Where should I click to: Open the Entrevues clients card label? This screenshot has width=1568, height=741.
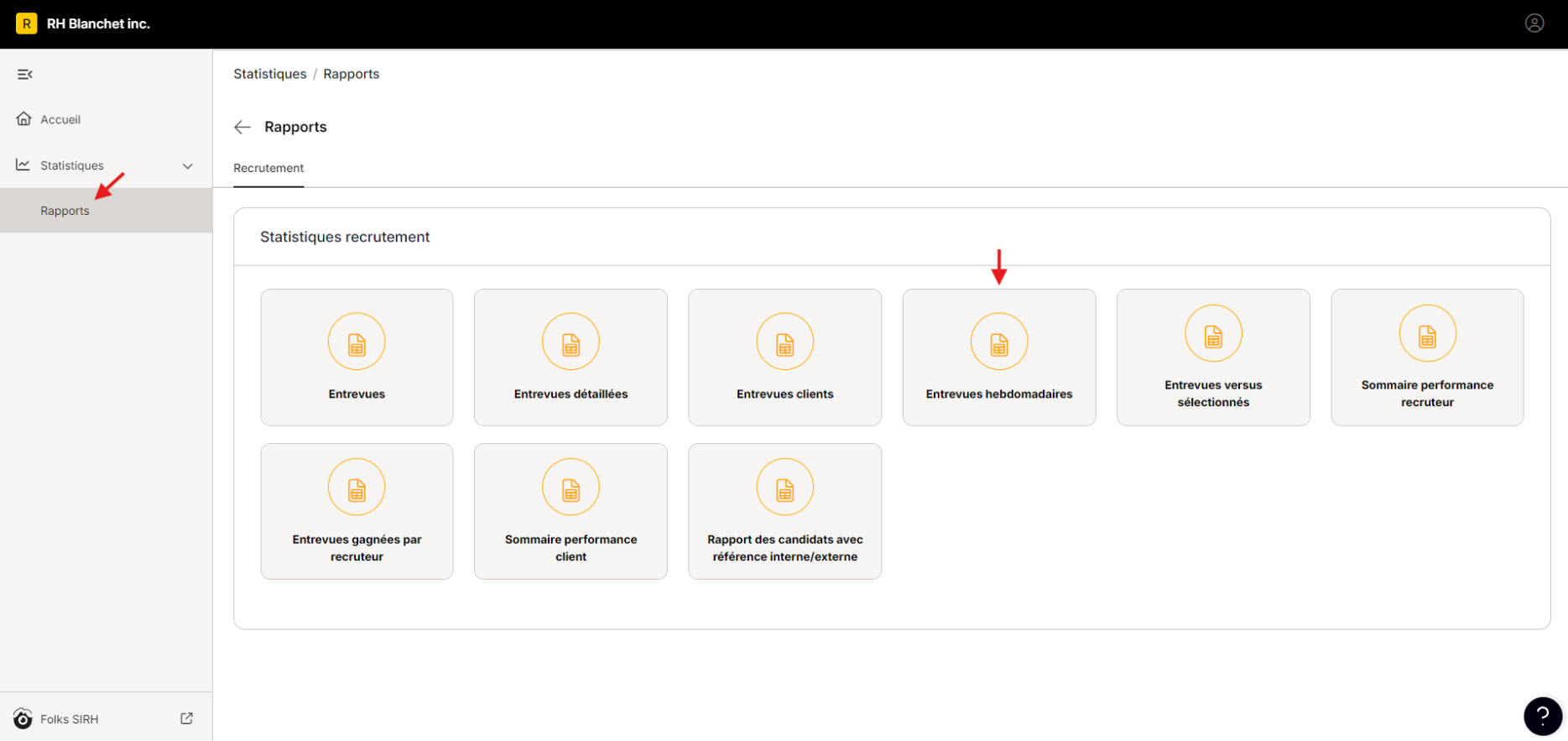point(785,394)
